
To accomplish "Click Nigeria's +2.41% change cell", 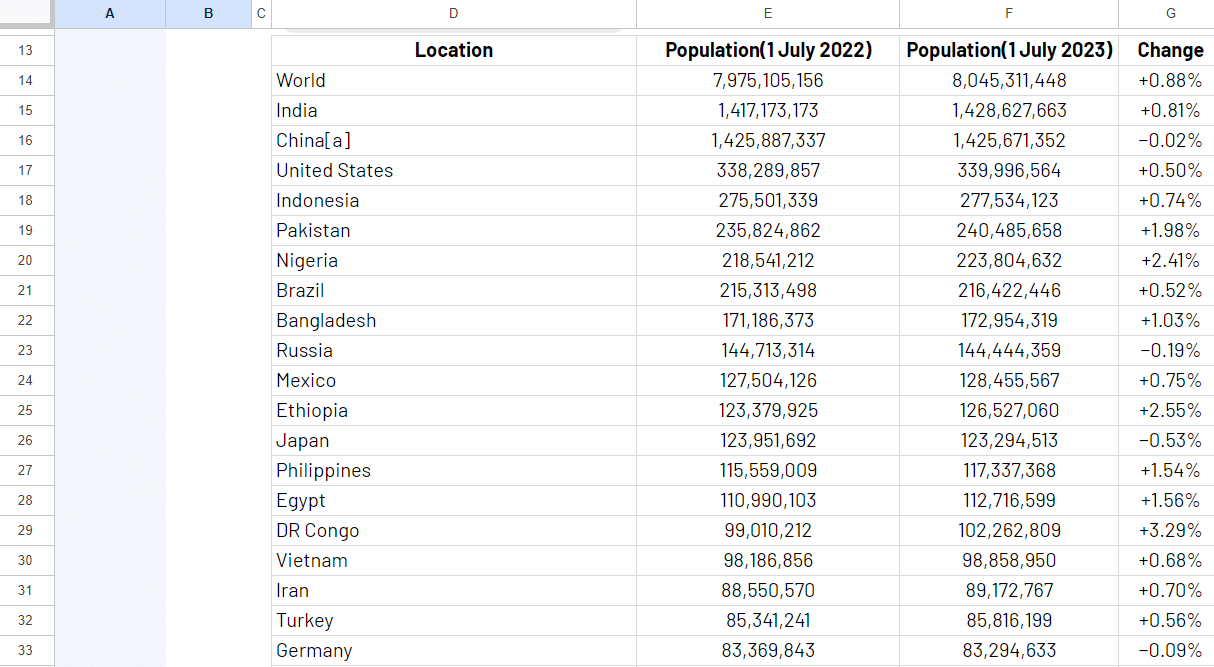I will (x=1168, y=260).
